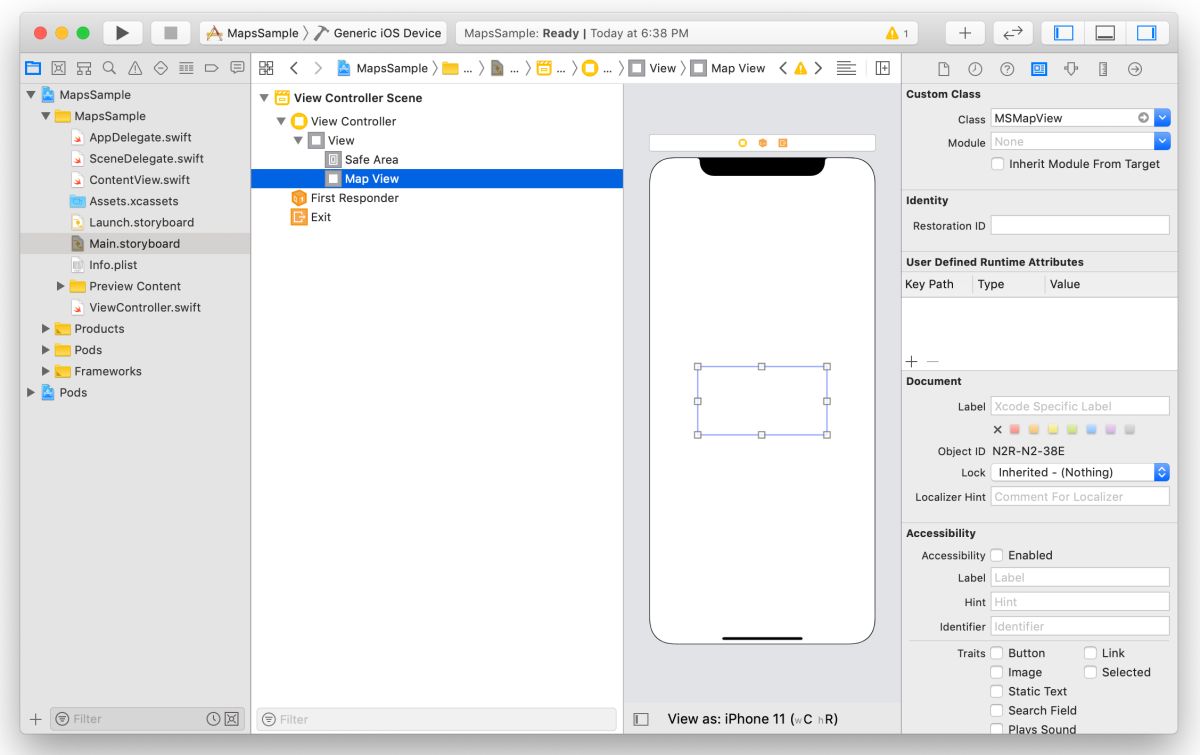1200x755 pixels.
Task: Show the bottom Debug area panel
Action: click(1105, 33)
